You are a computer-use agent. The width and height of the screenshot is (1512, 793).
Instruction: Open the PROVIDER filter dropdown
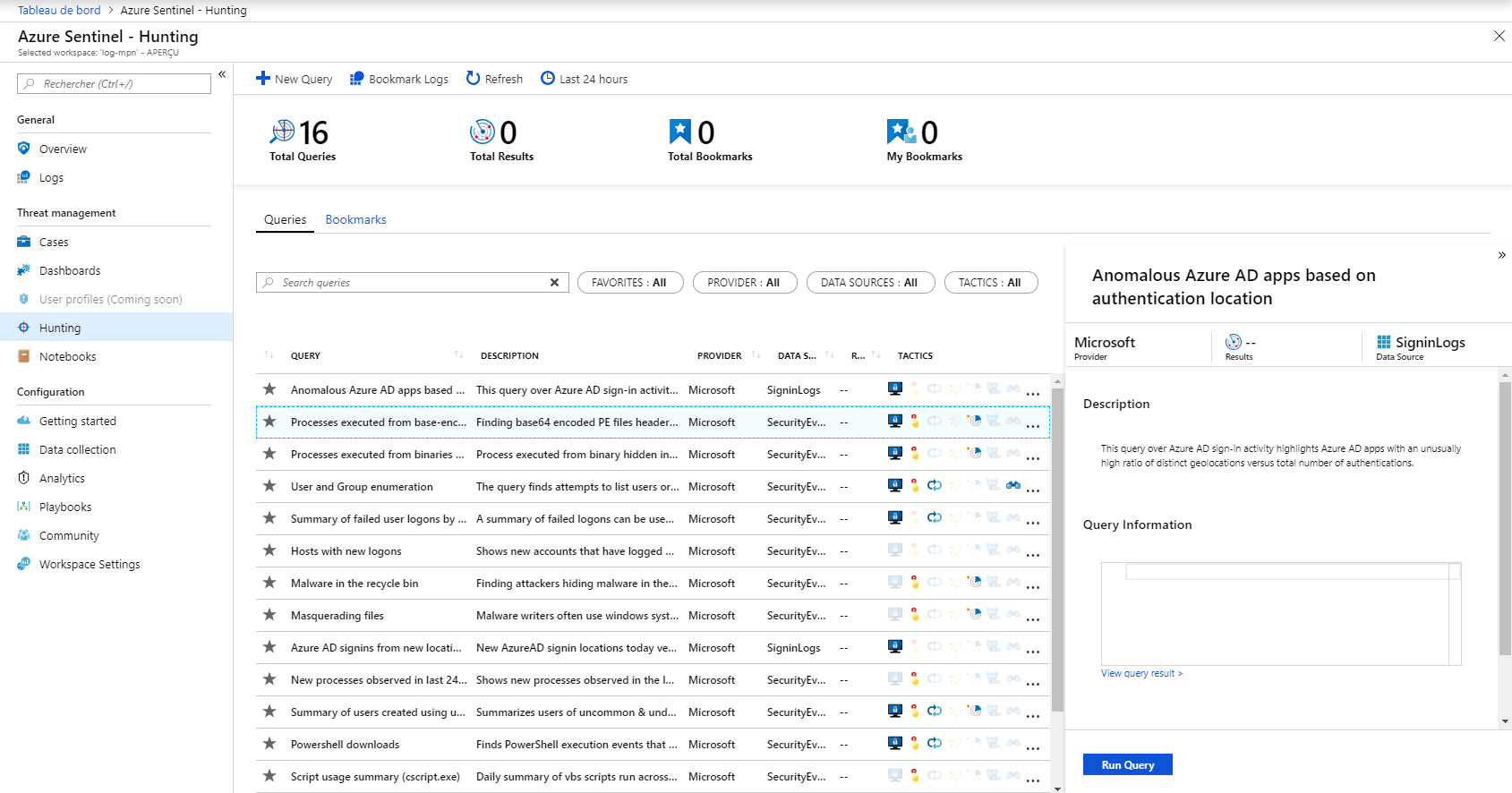click(745, 282)
